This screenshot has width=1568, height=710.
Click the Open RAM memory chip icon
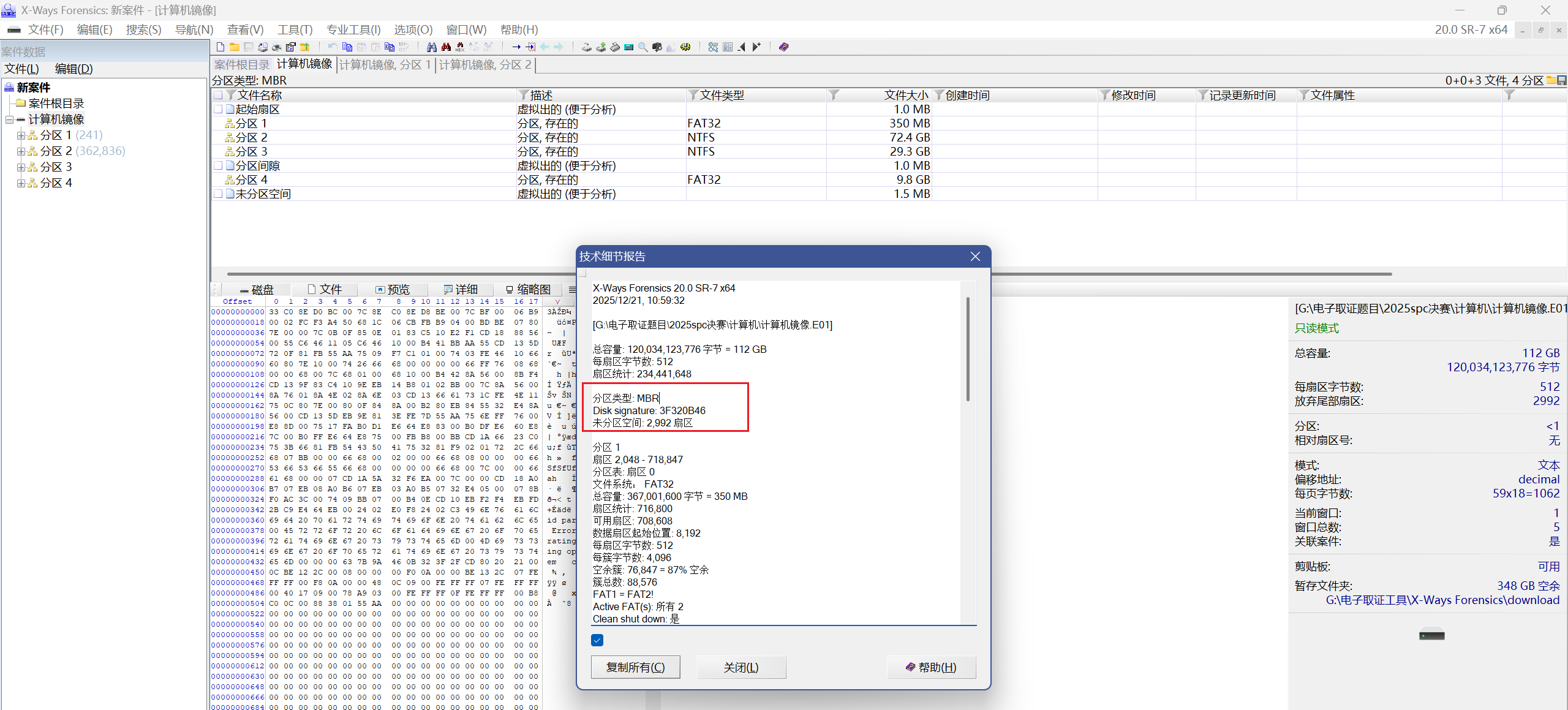pos(615,47)
